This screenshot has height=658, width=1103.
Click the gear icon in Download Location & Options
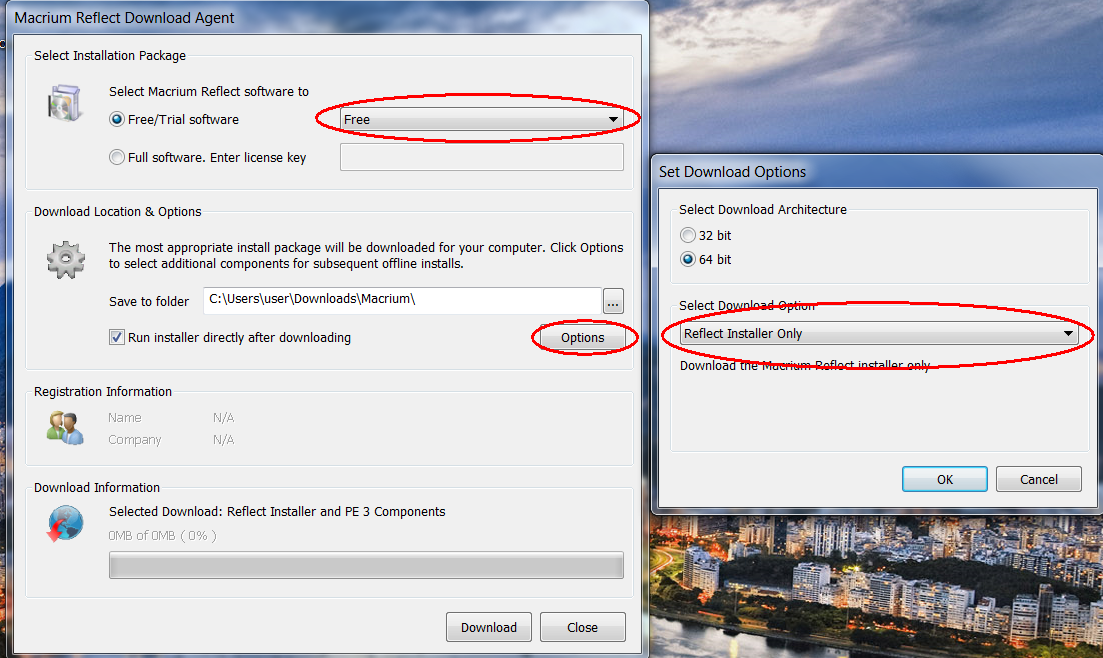pos(65,259)
